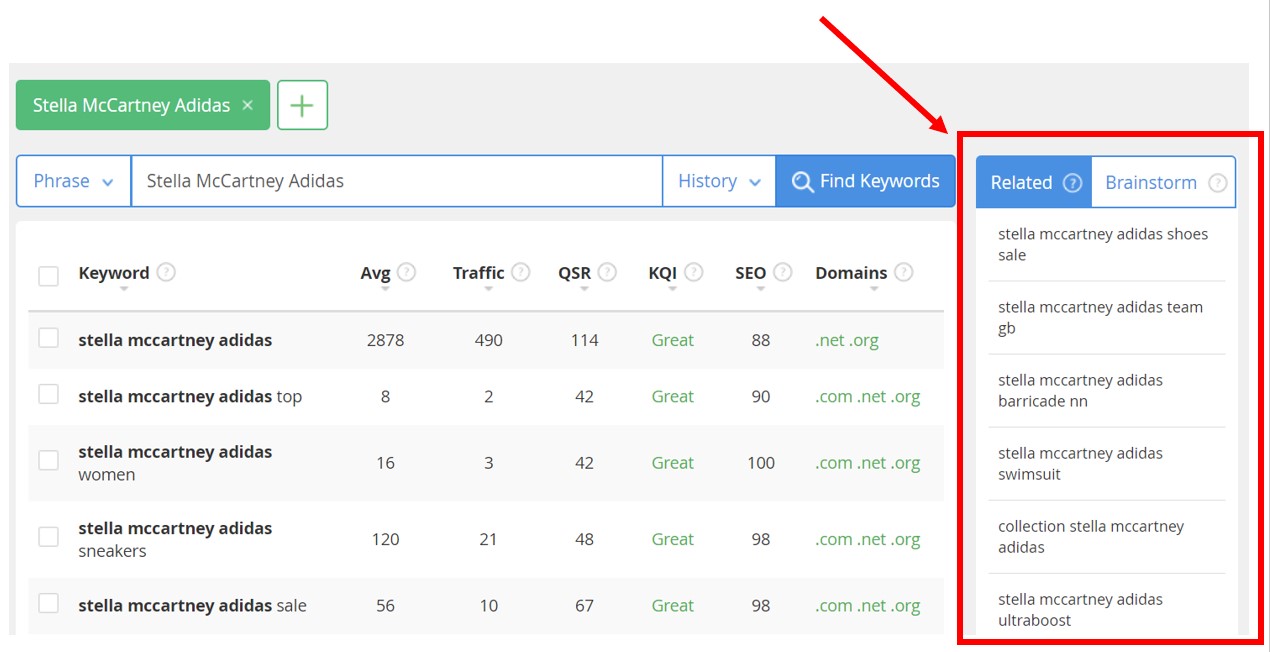Check the 'stella mccartney adidas' row checkbox
The width and height of the screenshot is (1270, 652).
click(48, 338)
